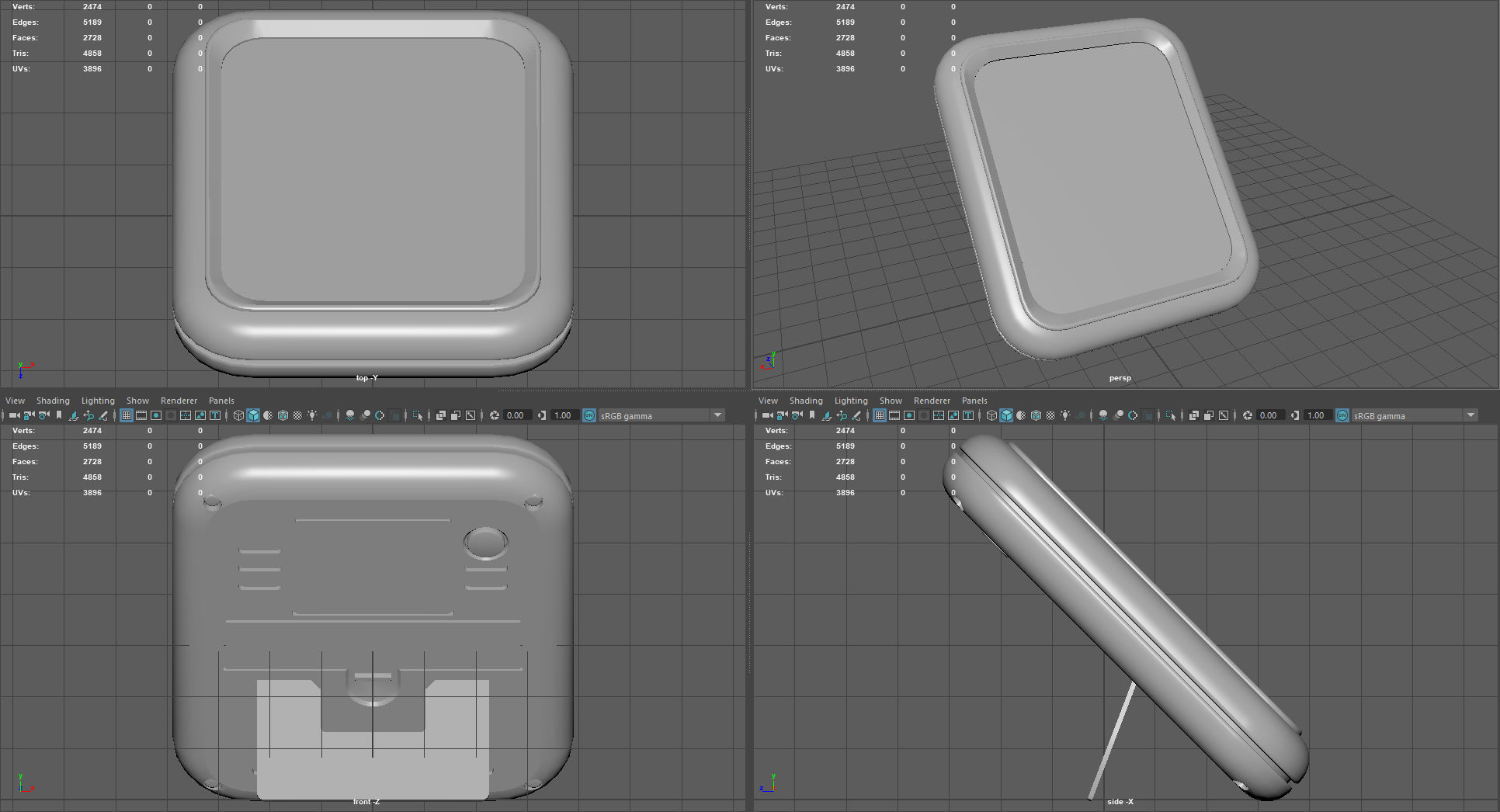Click Textured display icon in front view panel

tap(297, 415)
